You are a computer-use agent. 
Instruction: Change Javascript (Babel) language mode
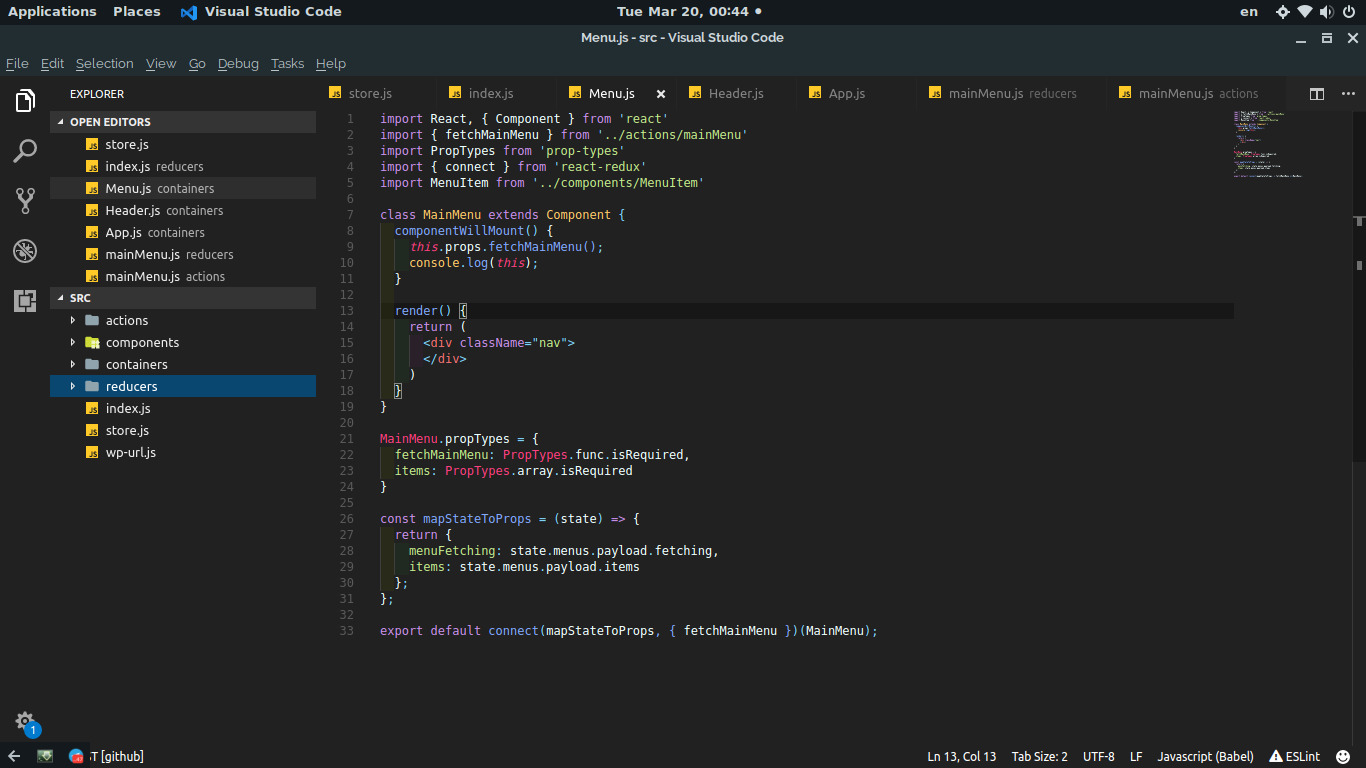pos(1205,757)
